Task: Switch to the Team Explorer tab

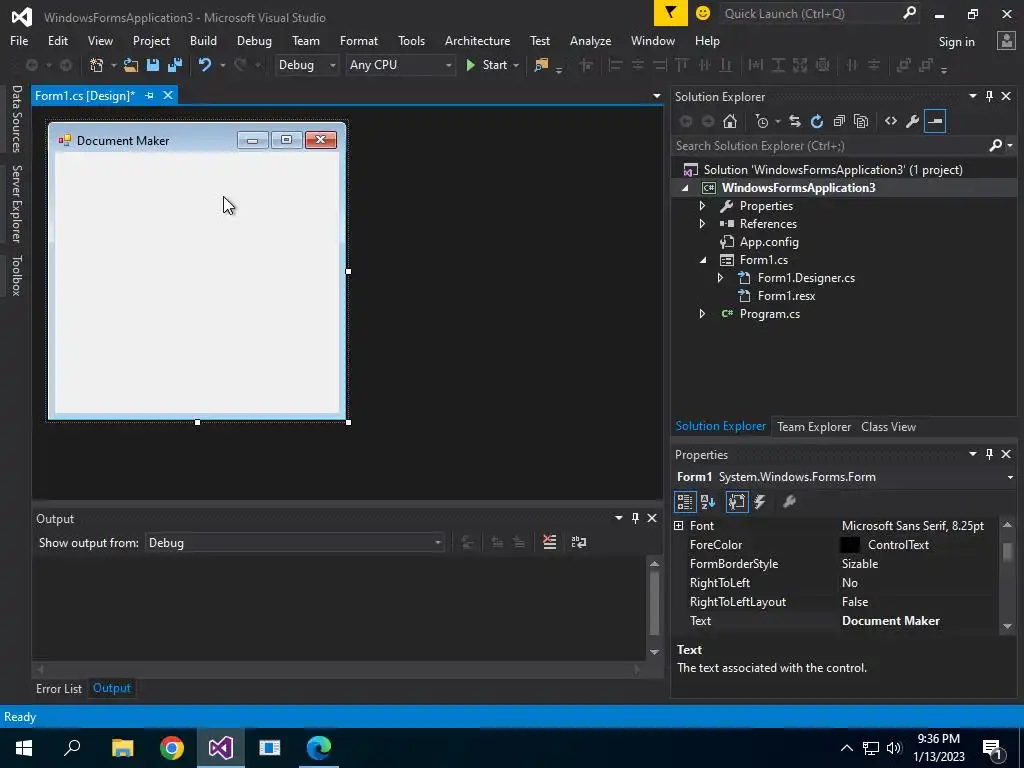Action: (814, 426)
